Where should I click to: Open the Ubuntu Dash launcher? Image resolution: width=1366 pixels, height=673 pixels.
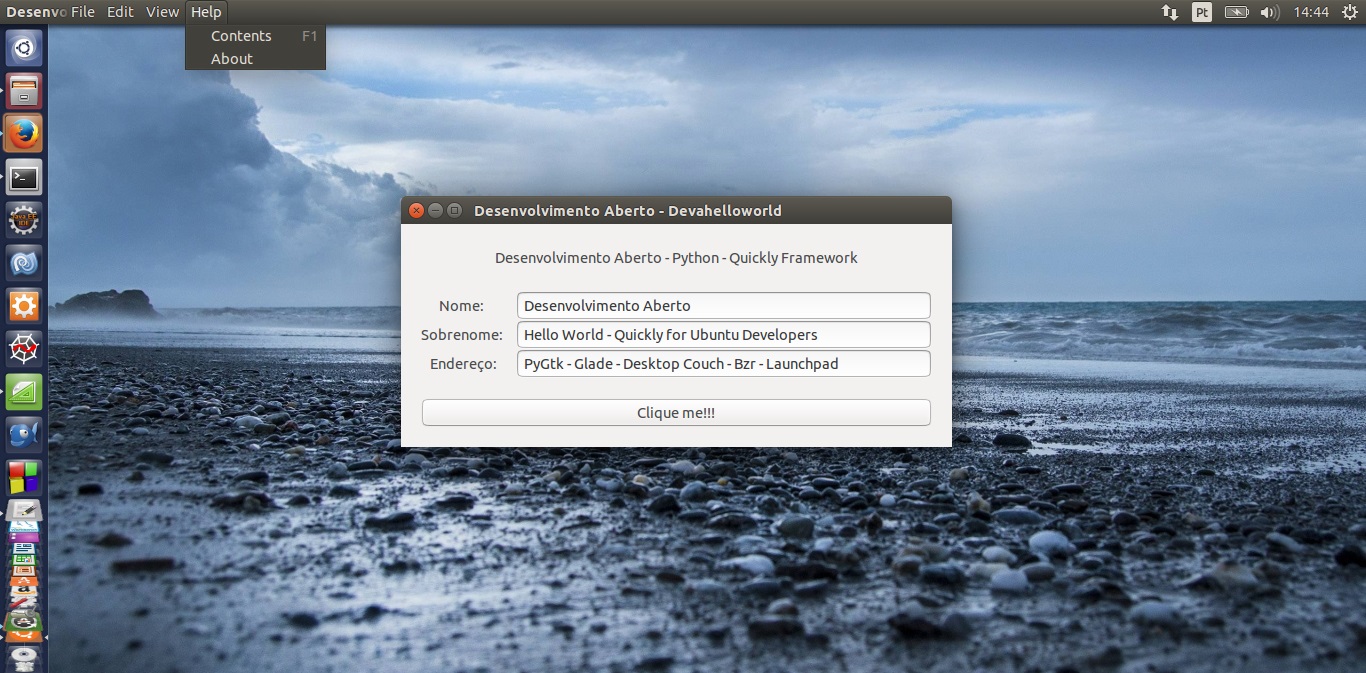(24, 47)
